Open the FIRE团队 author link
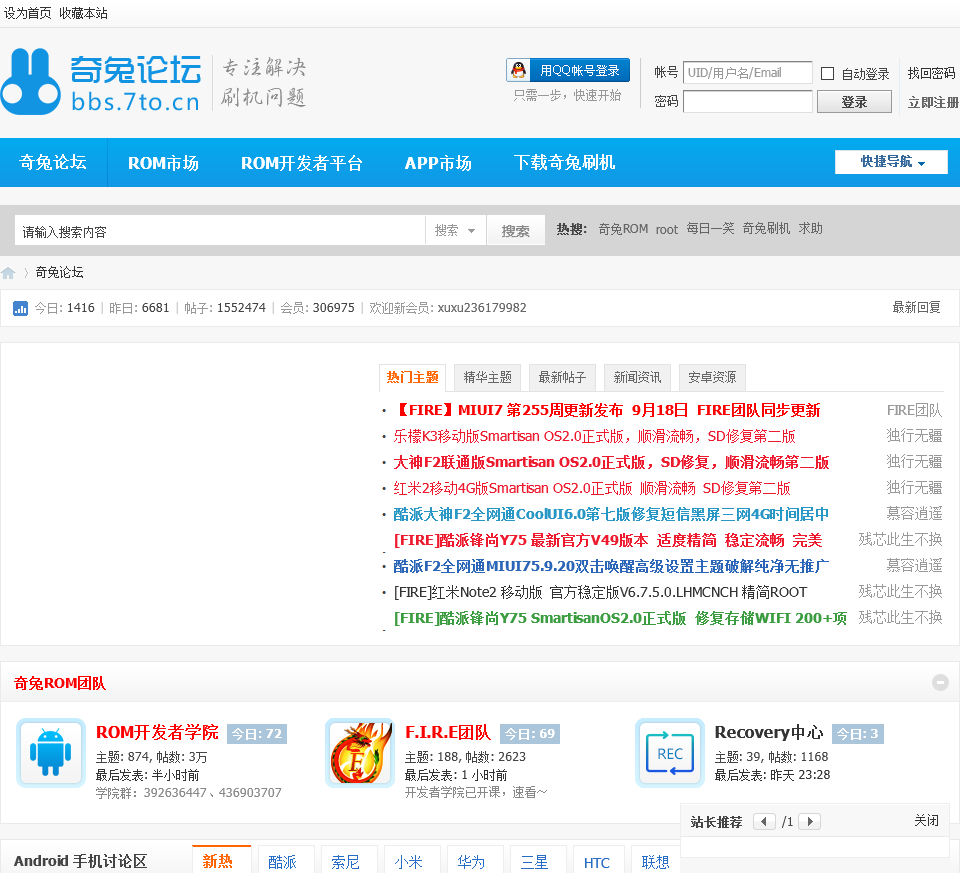Viewport: 960px width, 873px height. (914, 410)
